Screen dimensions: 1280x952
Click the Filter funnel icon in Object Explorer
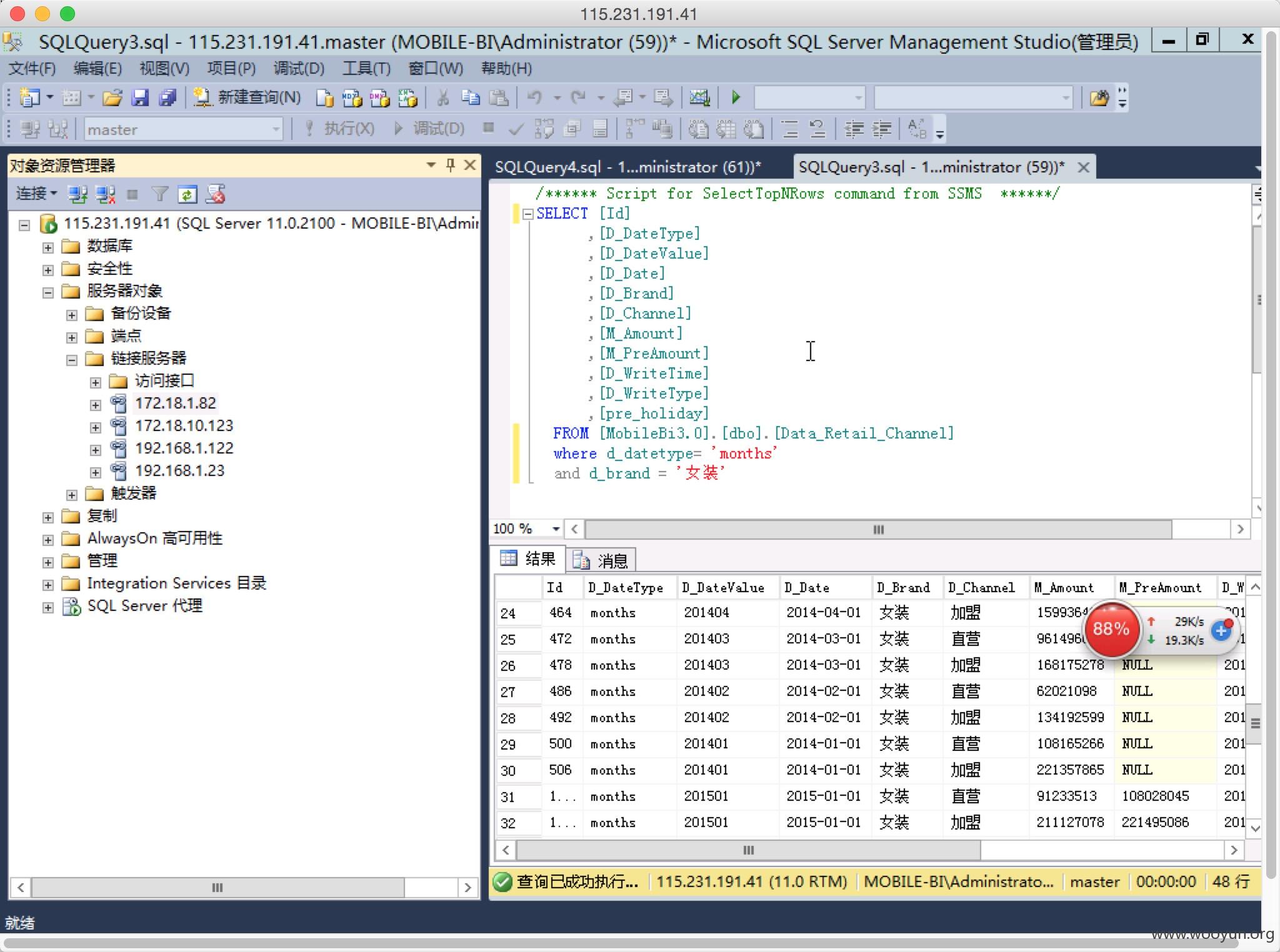(x=160, y=195)
